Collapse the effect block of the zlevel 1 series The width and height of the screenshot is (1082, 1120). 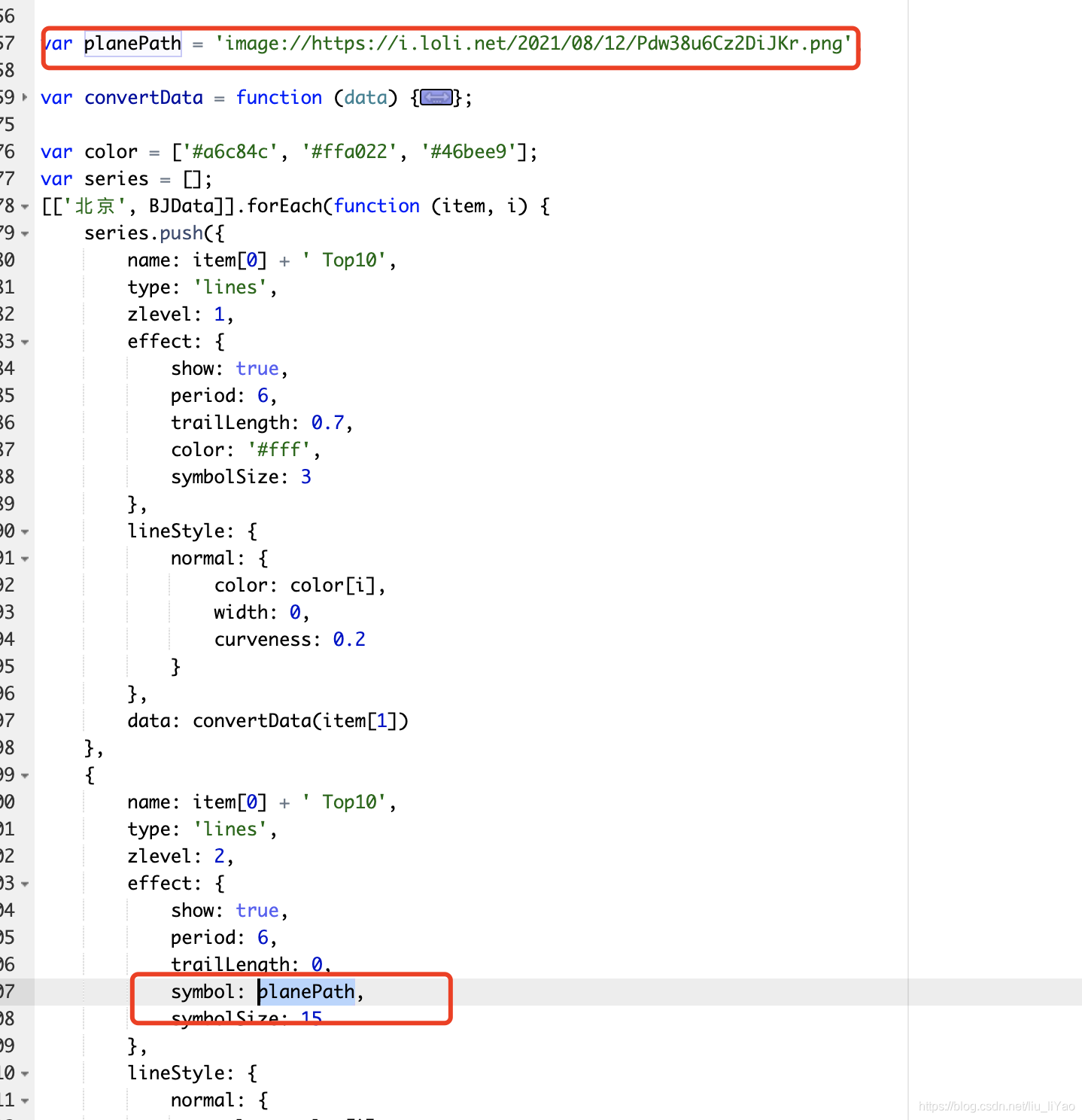tap(25, 342)
